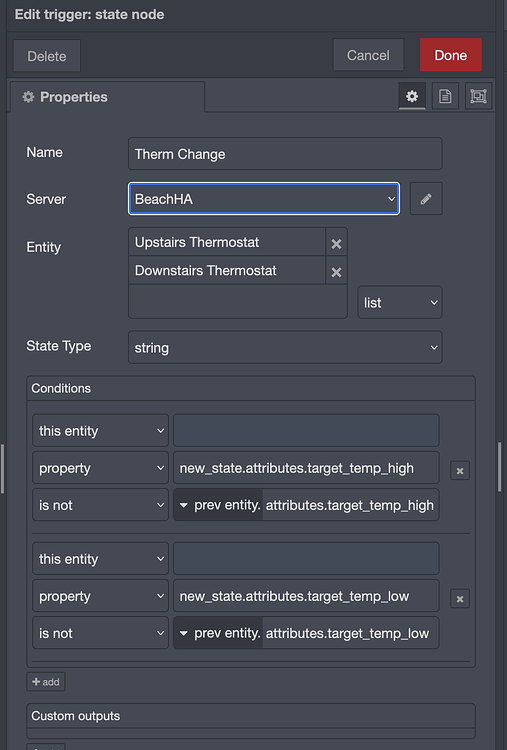The height and width of the screenshot is (750, 507).
Task: Open the Server dropdown showing BeachHA
Action: 264,199
